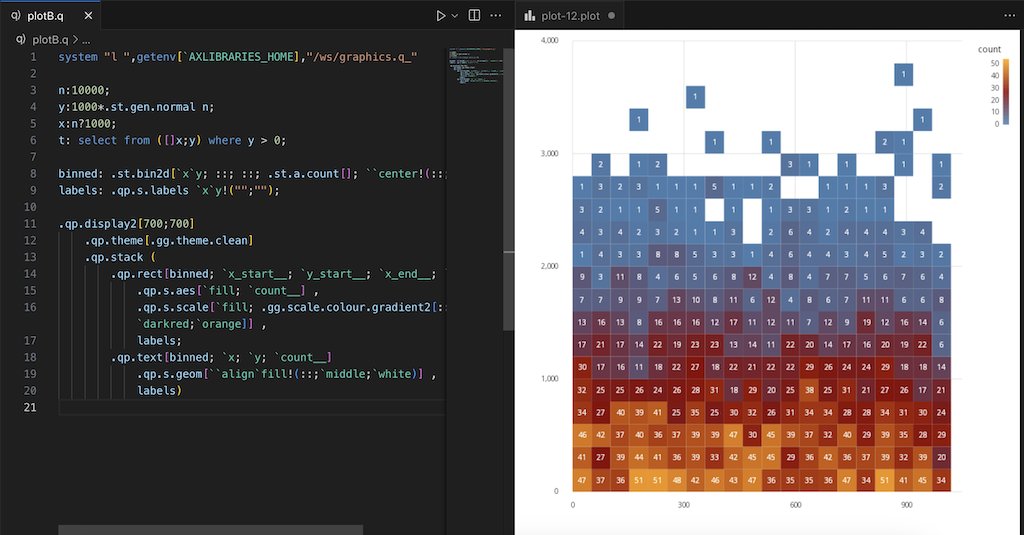This screenshot has height=535, width=1024.
Task: Open More Actions in code editor group
Action: click(x=495, y=16)
